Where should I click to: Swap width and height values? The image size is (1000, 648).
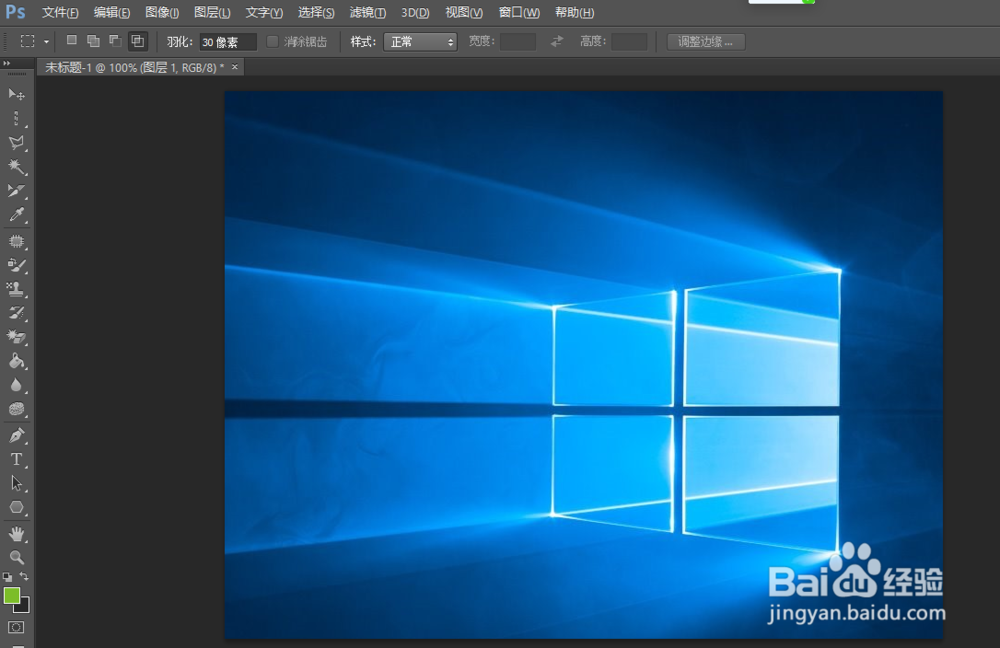point(557,41)
